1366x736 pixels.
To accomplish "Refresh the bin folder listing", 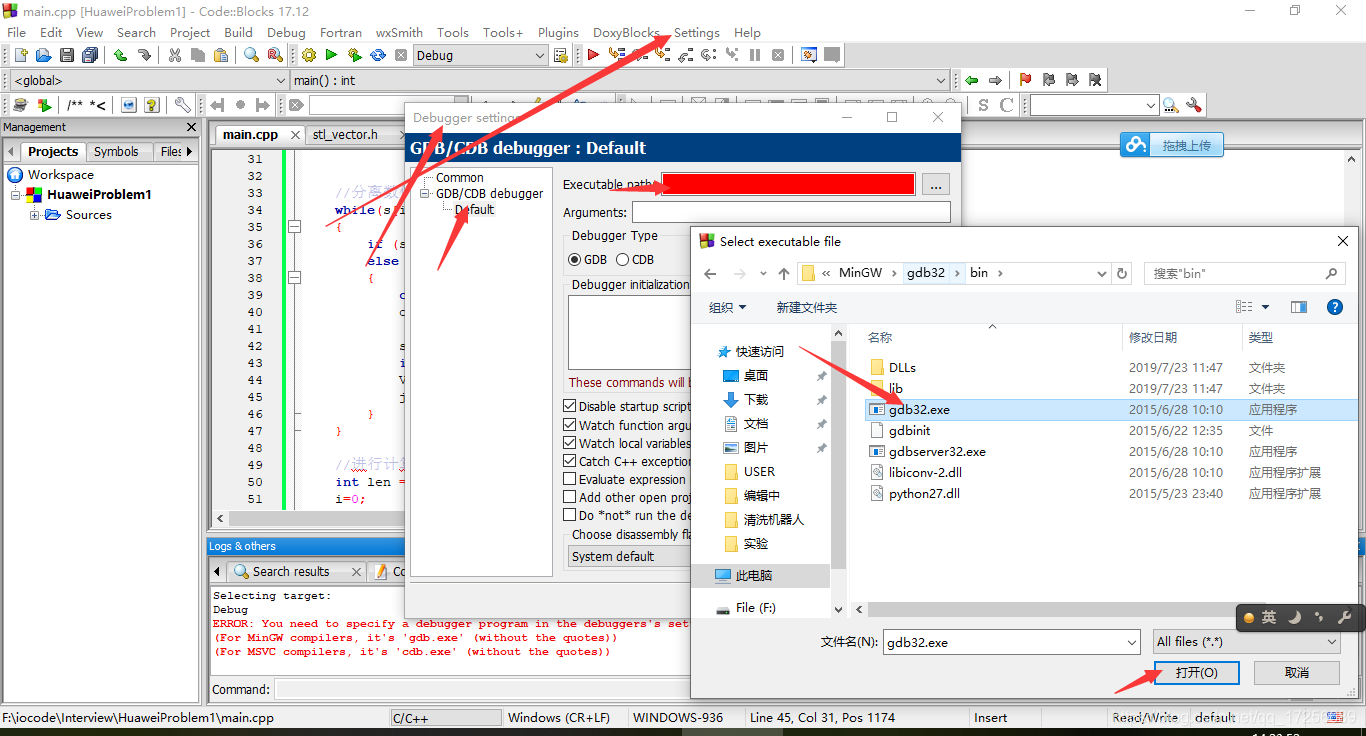I will pyautogui.click(x=1122, y=273).
